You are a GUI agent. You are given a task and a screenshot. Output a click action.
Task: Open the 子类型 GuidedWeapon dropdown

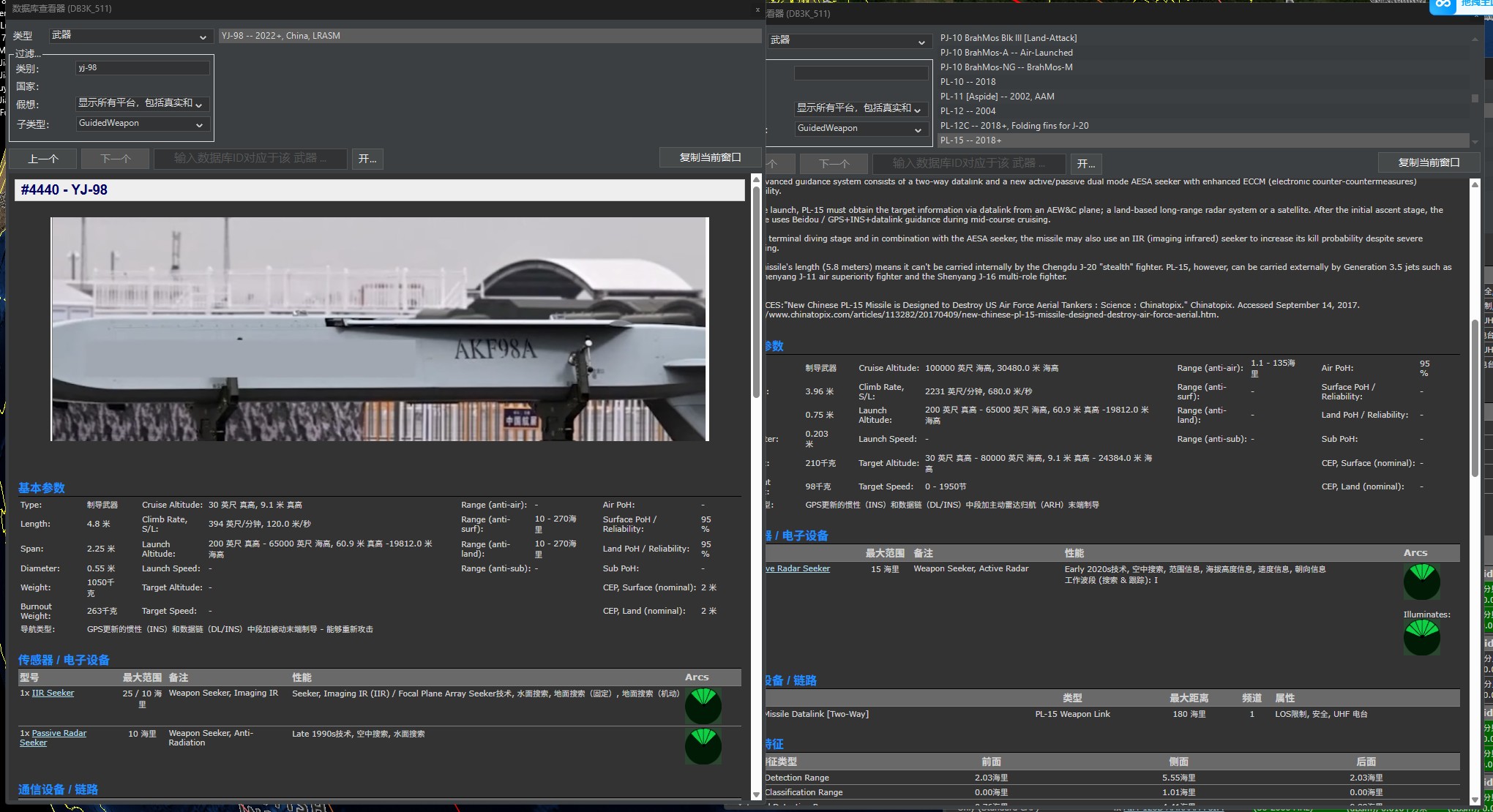click(x=142, y=124)
